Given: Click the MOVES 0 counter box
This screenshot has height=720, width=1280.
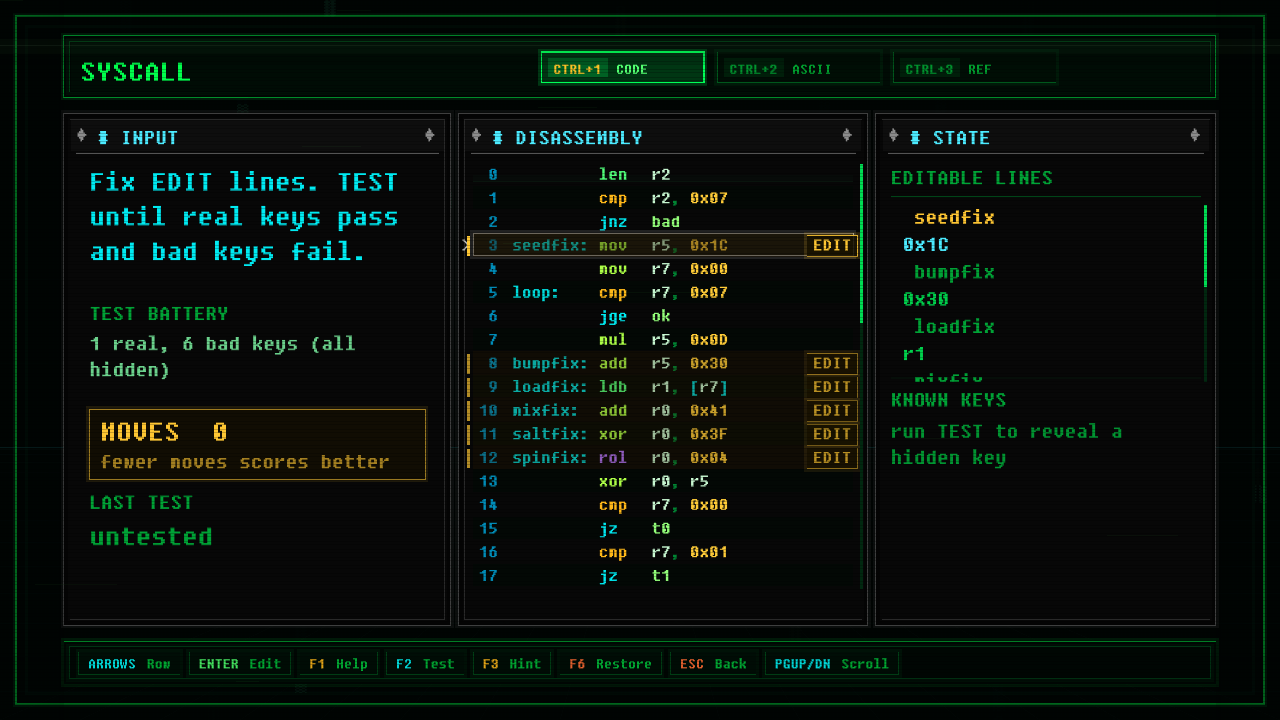Looking at the screenshot, I should [257, 444].
